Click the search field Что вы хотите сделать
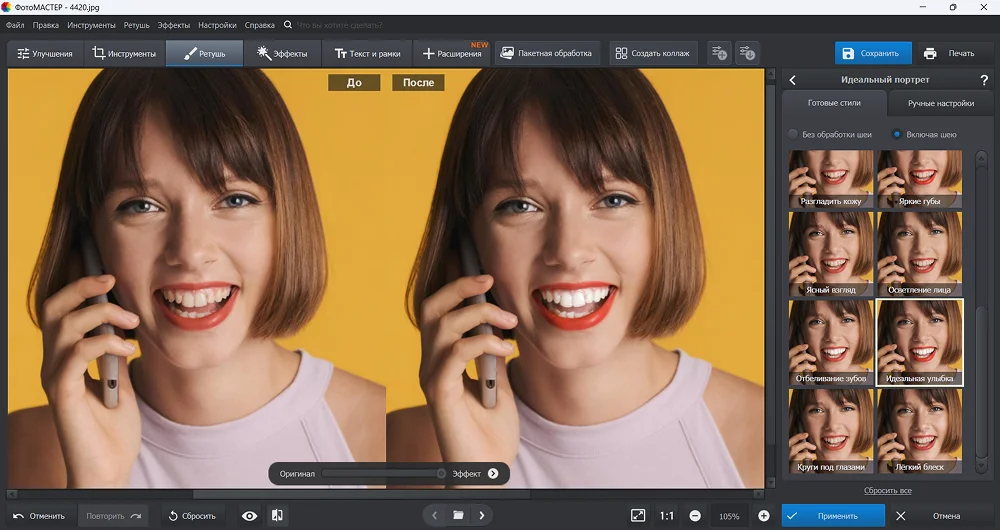The width and height of the screenshot is (1000, 530). point(340,25)
